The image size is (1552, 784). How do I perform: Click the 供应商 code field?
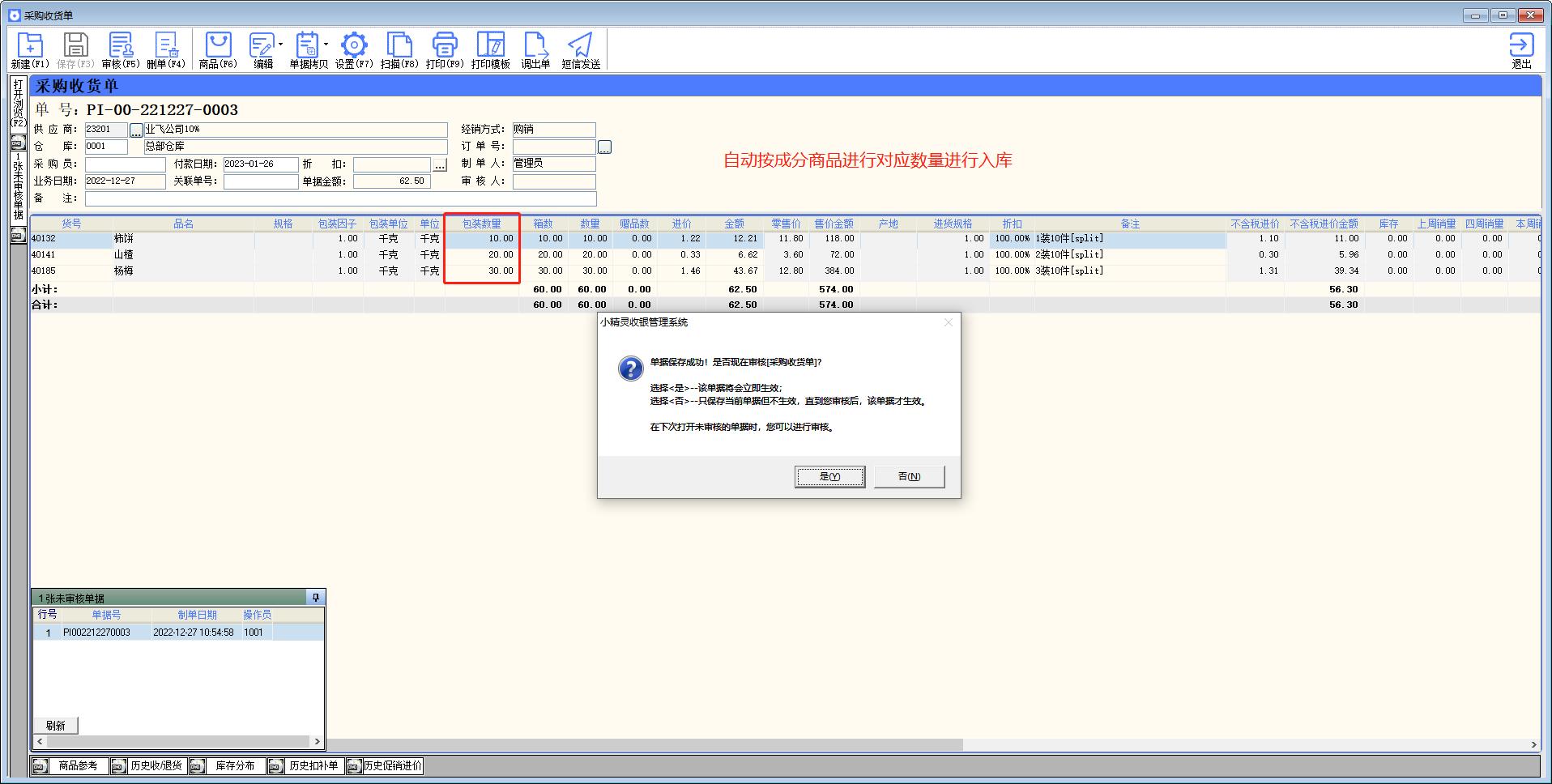[x=106, y=130]
